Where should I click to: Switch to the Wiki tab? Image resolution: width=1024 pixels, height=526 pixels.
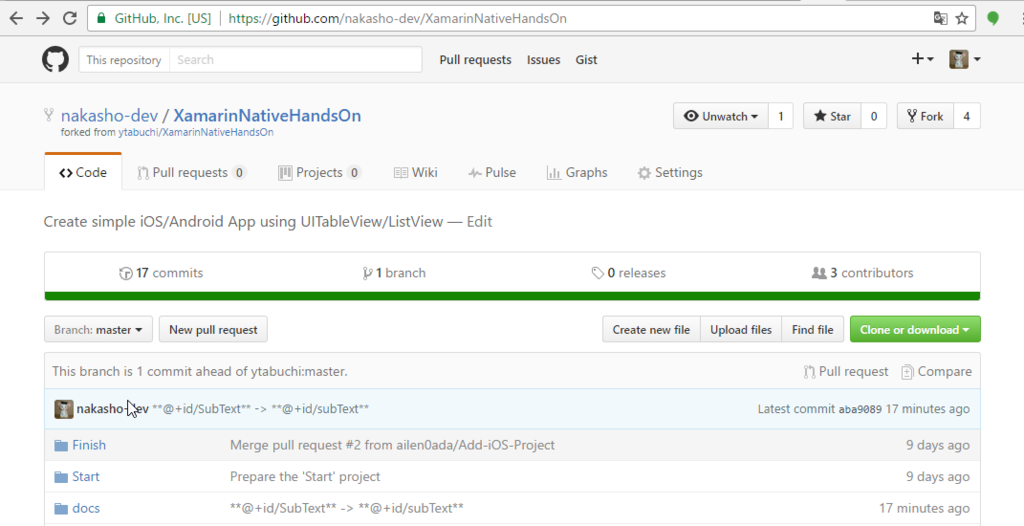tap(415, 173)
